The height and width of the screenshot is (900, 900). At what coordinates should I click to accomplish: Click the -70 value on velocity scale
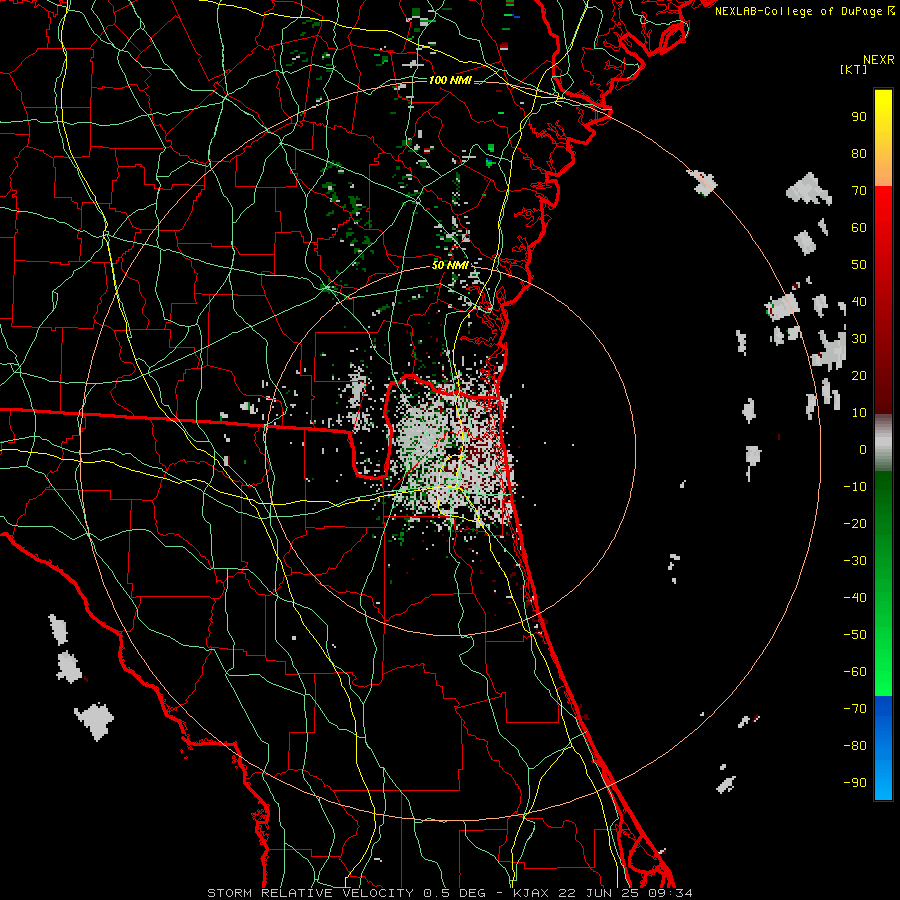[855, 709]
